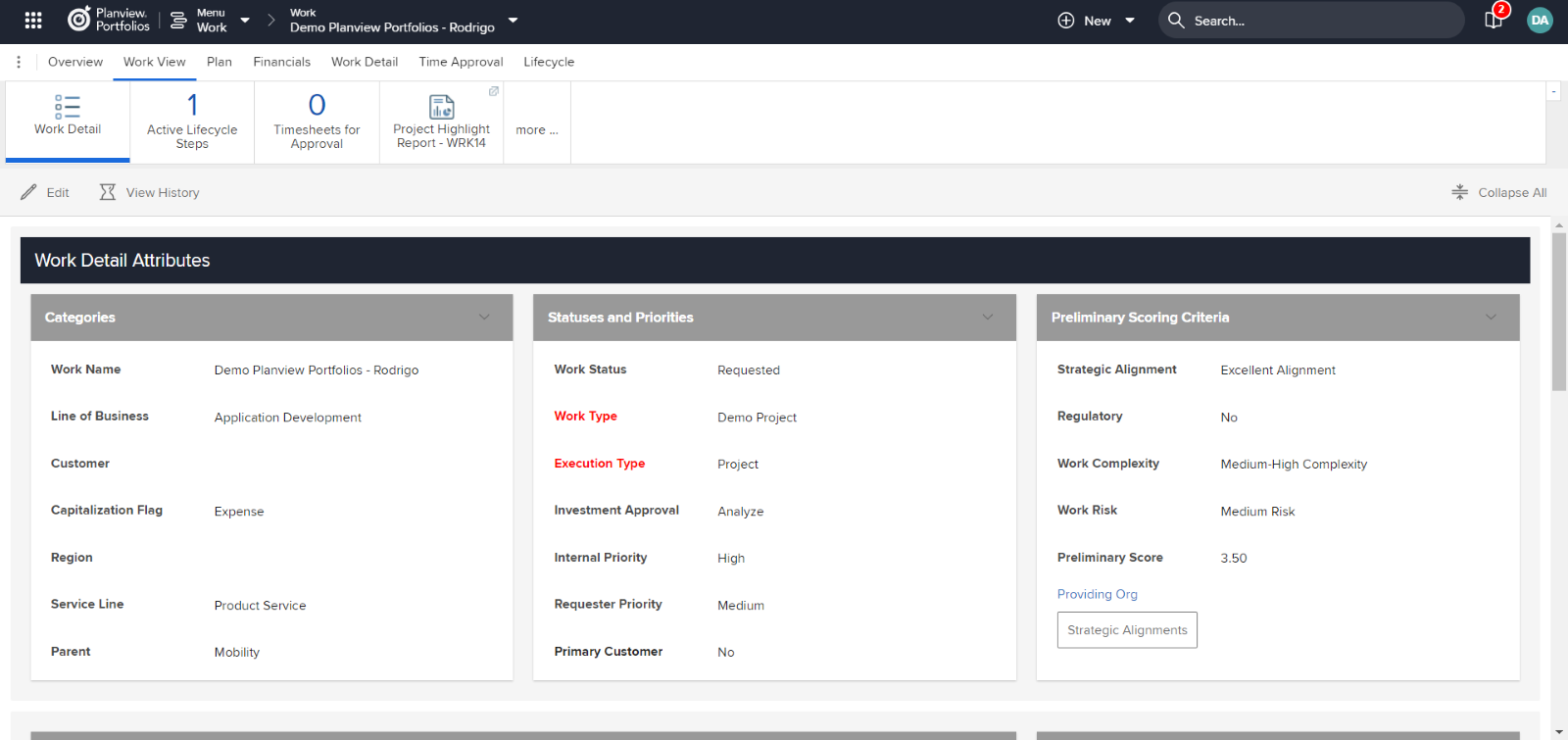This screenshot has height=740, width=1568.
Task: Click the Product Service value
Action: [261, 606]
